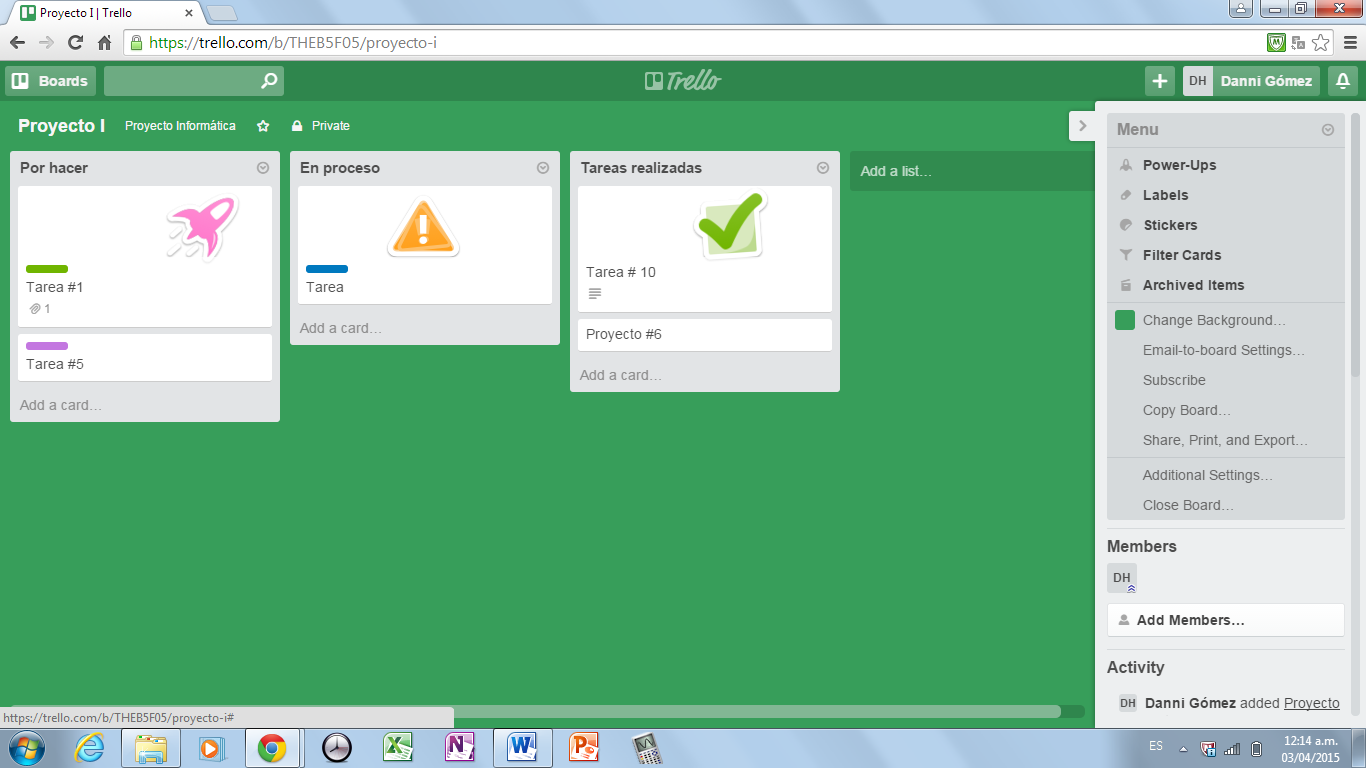Click the search magnifier icon in header
This screenshot has height=768, width=1366.
coord(268,81)
